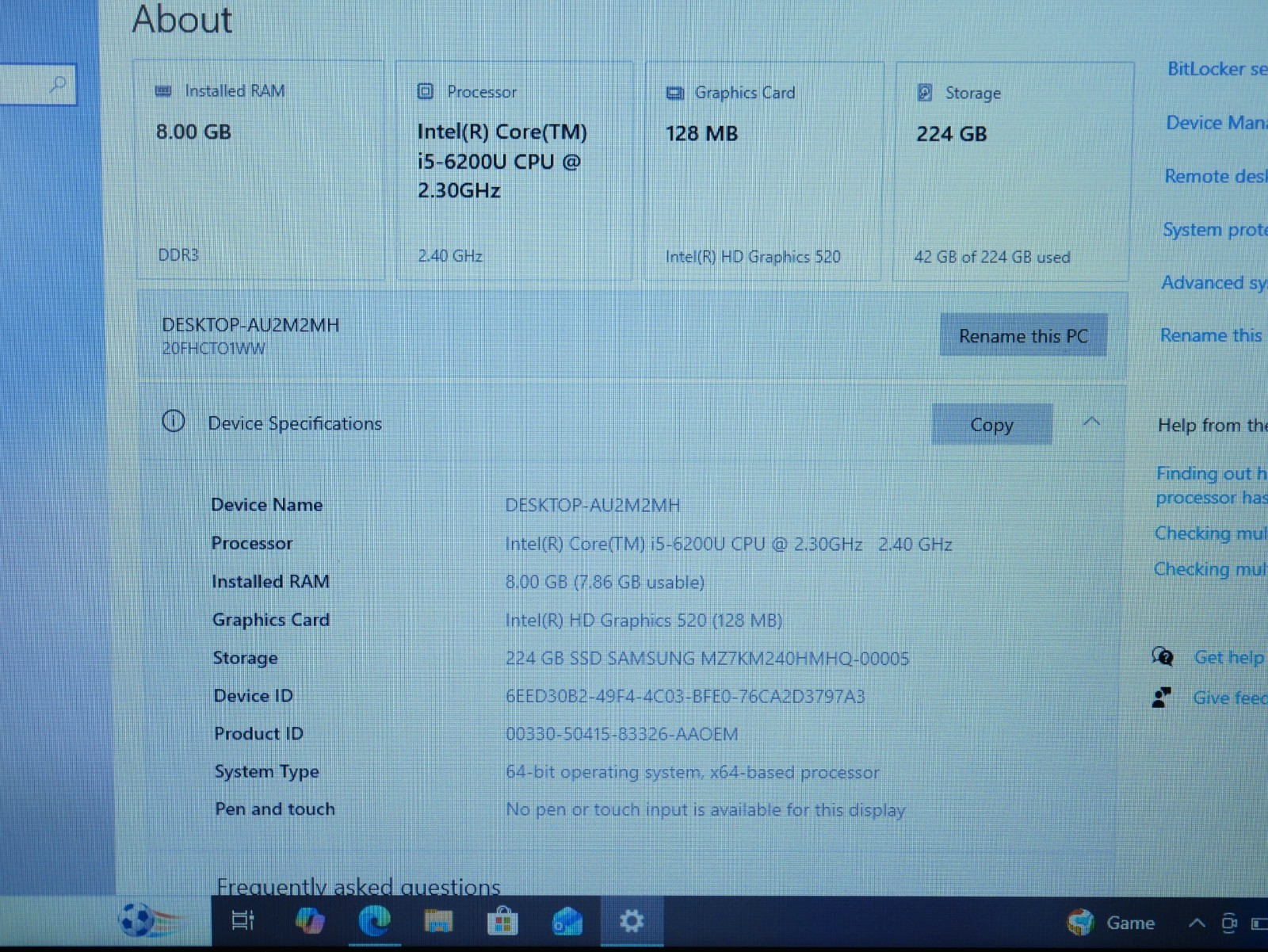
Task: Open the Finding out processor help link
Action: tap(1212, 485)
